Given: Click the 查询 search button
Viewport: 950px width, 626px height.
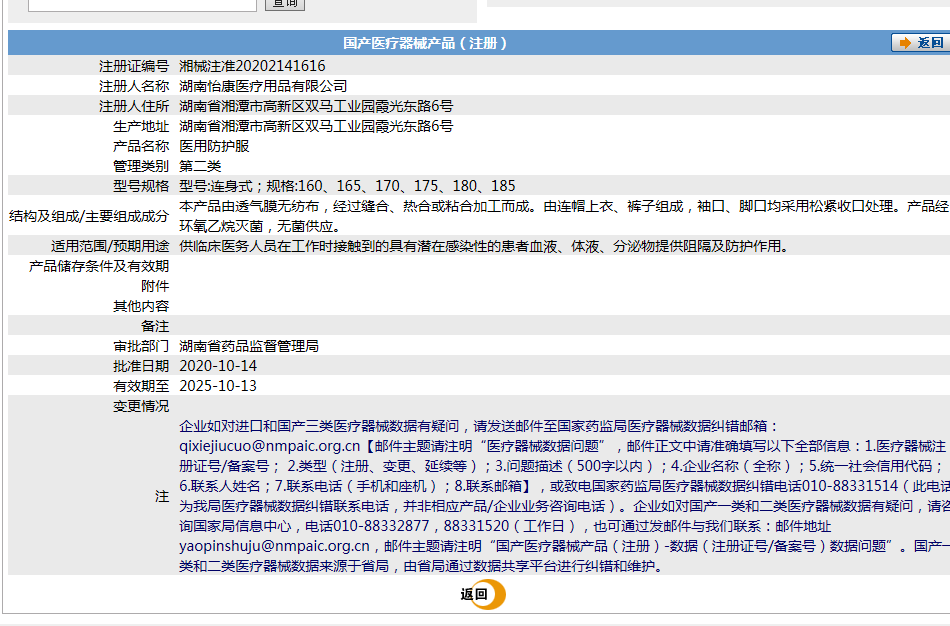Looking at the screenshot, I should pos(285,4).
